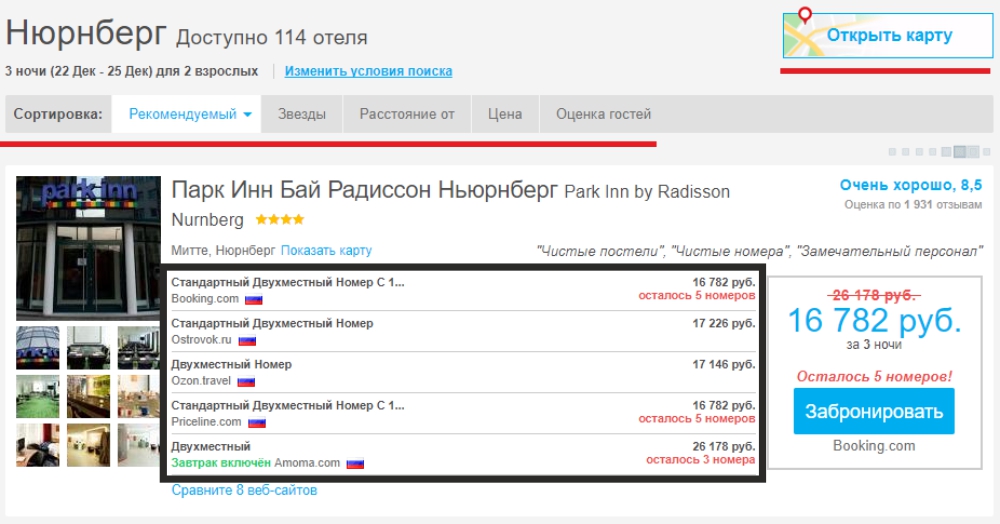This screenshot has height=524, width=1000.
Task: Click the Показать карту link
Action: 326,251
